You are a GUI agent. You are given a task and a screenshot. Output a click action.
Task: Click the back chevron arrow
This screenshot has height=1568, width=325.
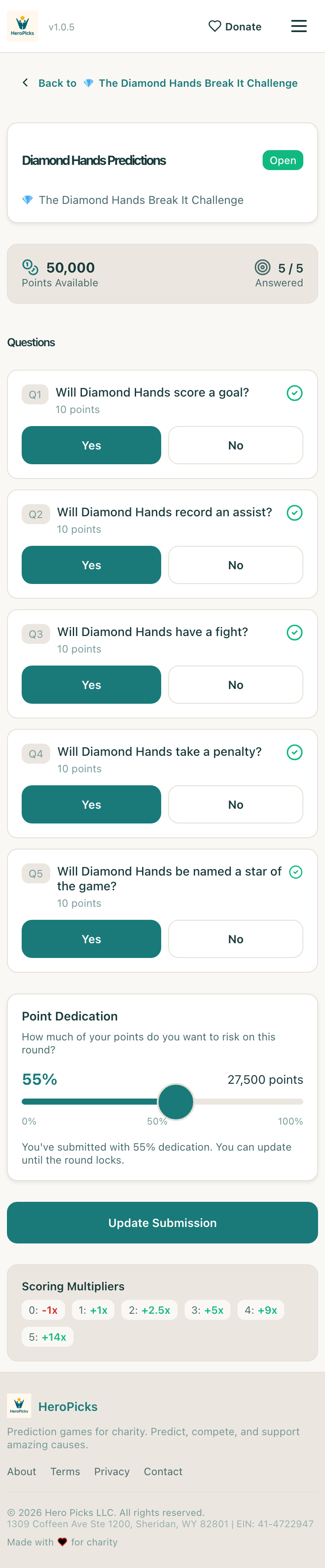coord(25,83)
